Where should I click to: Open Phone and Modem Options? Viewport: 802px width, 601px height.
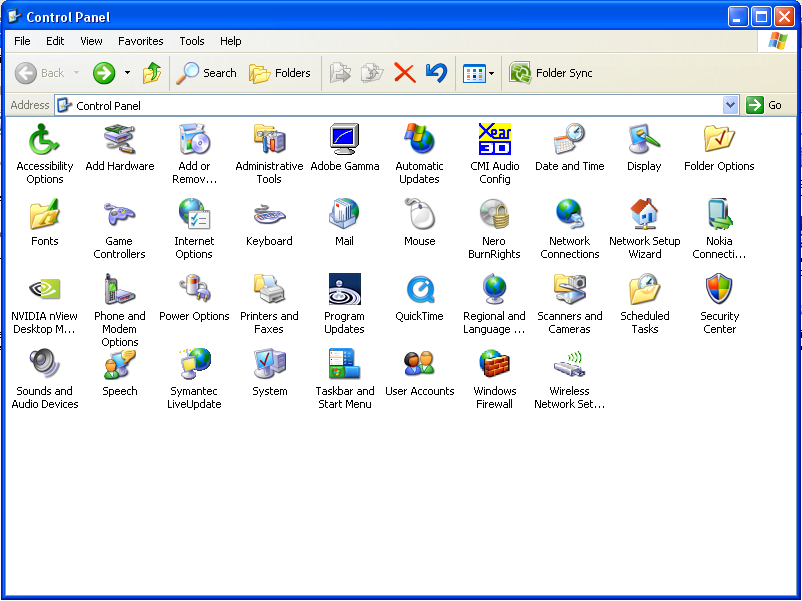coord(119,290)
